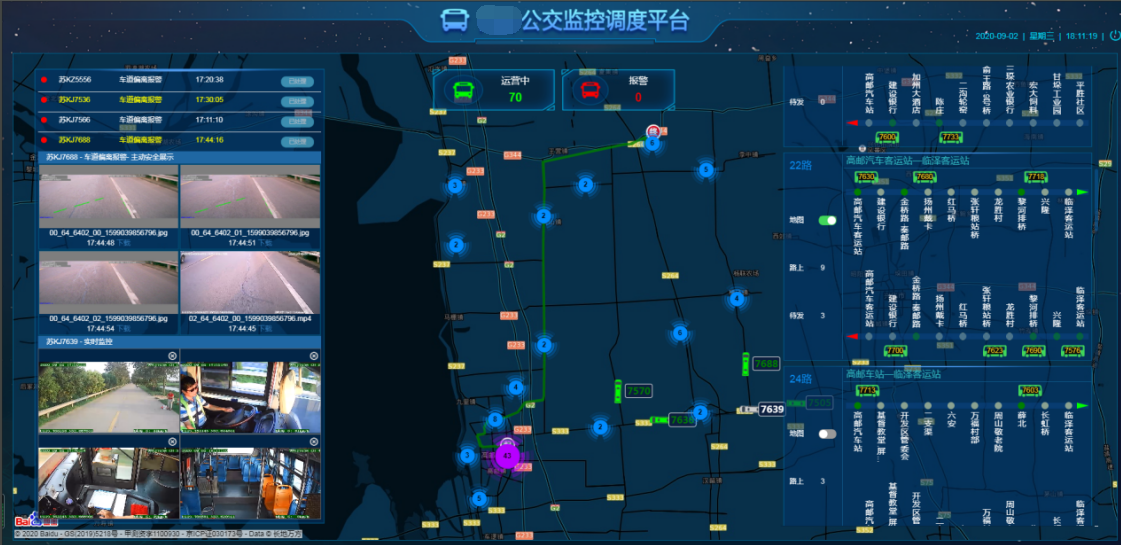The height and width of the screenshot is (545, 1121).
Task: Select bus 7688 marker on the map
Action: (765, 364)
